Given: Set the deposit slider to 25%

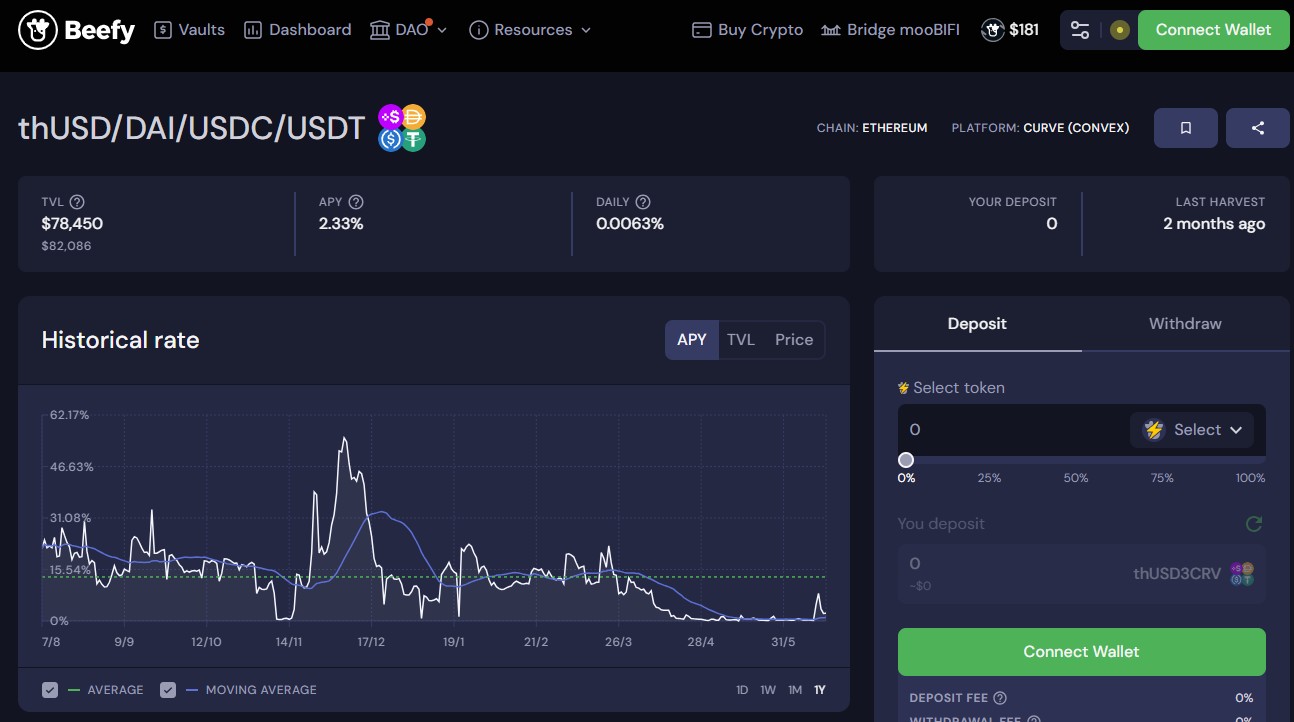Looking at the screenshot, I should coord(989,478).
